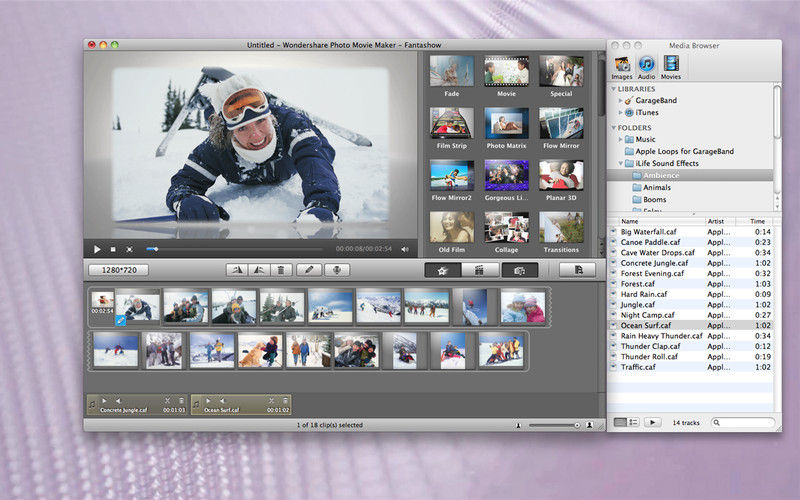
Task: Delete the Ocean Surf.caf audio clip
Action: click(x=286, y=401)
